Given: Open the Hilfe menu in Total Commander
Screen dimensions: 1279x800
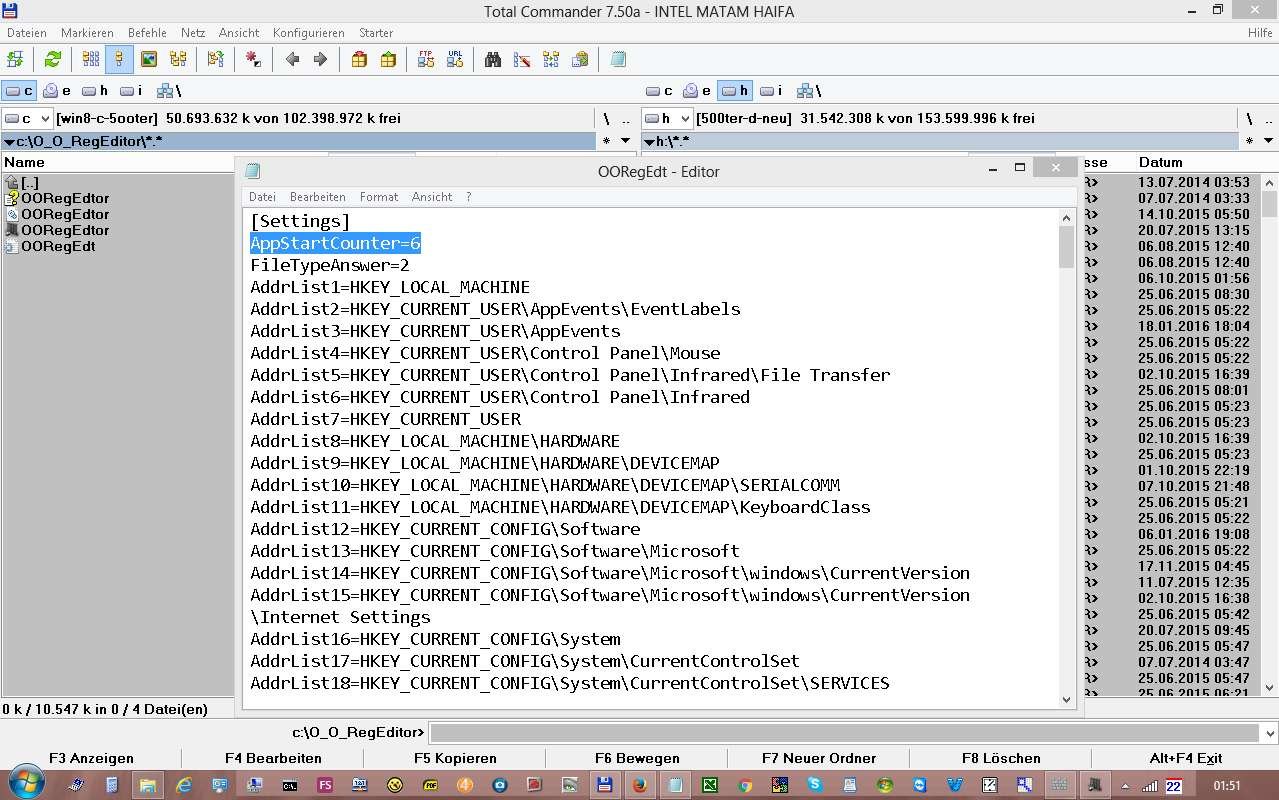Looking at the screenshot, I should click(x=1260, y=33).
